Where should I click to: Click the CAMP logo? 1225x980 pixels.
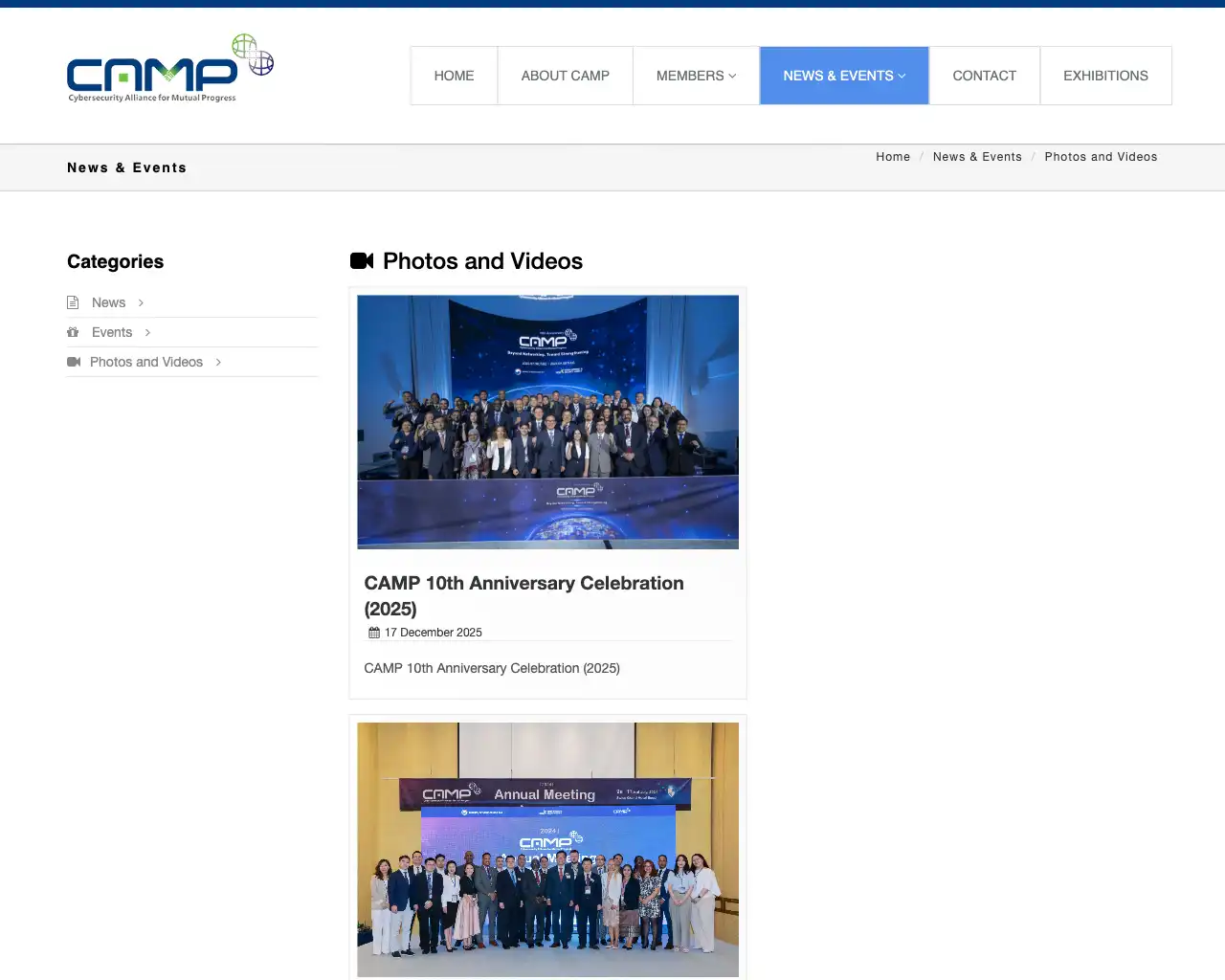(170, 69)
